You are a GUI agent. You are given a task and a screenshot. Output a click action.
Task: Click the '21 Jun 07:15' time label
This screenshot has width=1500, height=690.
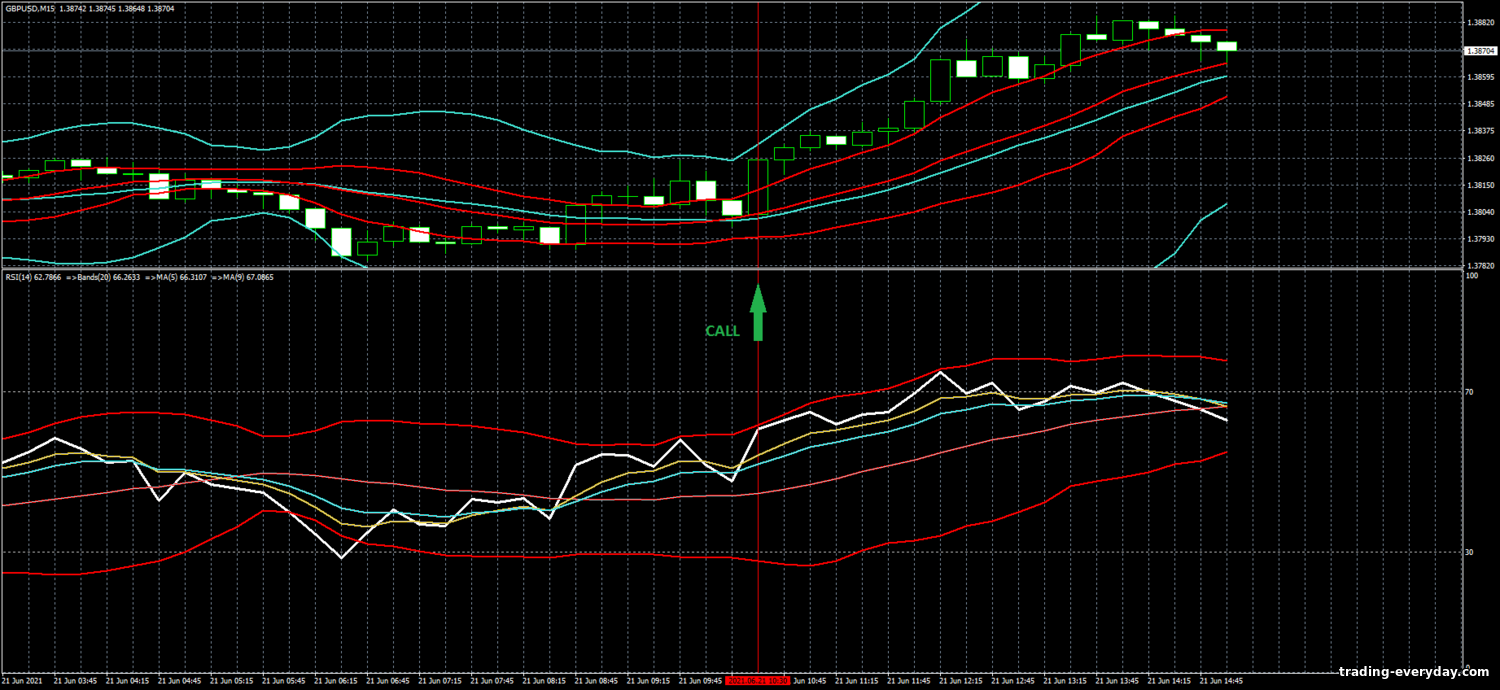tap(439, 681)
